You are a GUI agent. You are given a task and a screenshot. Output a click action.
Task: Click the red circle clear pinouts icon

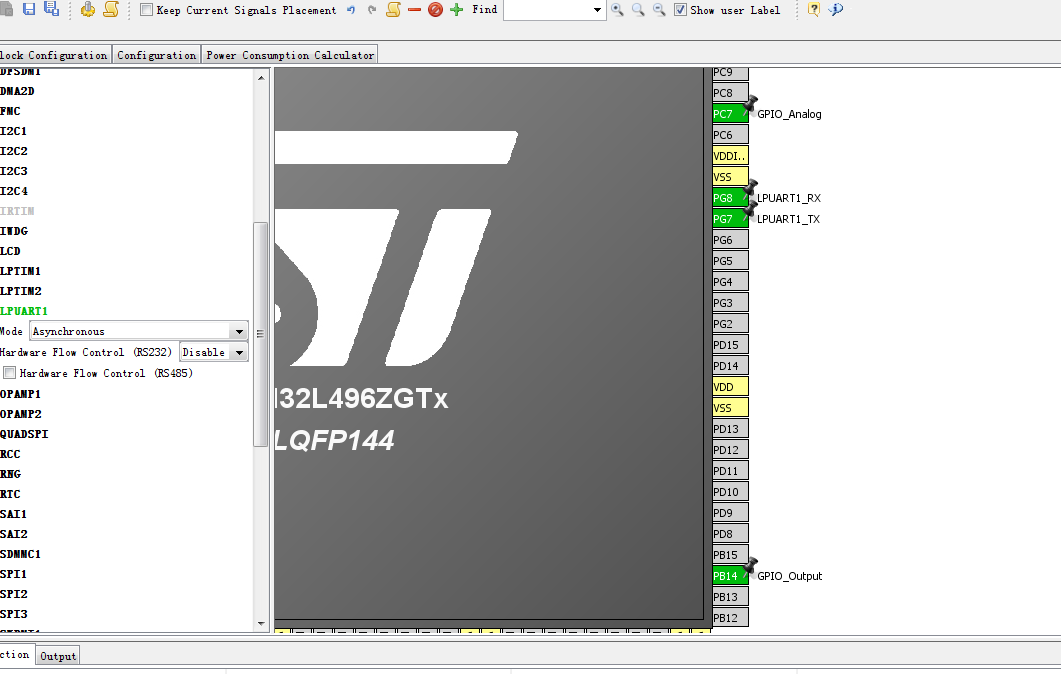click(435, 9)
